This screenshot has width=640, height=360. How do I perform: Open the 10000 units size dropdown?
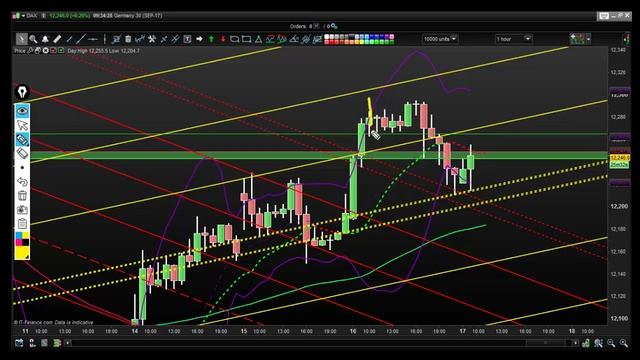click(x=440, y=39)
